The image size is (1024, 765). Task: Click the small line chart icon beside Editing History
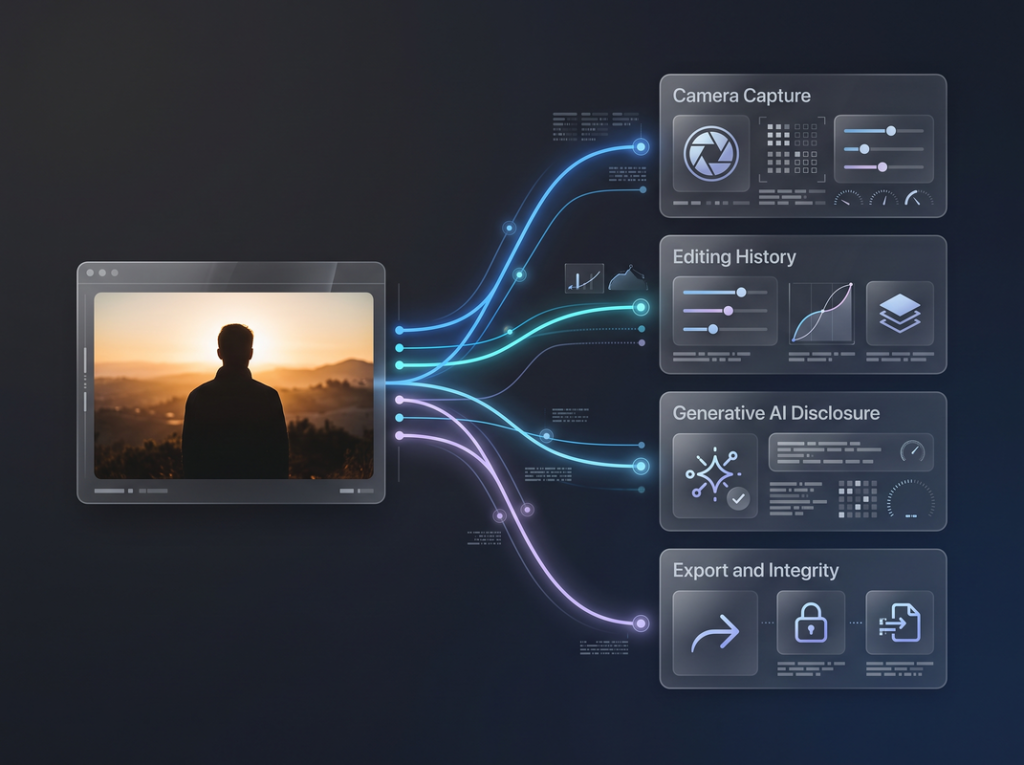coord(584,278)
